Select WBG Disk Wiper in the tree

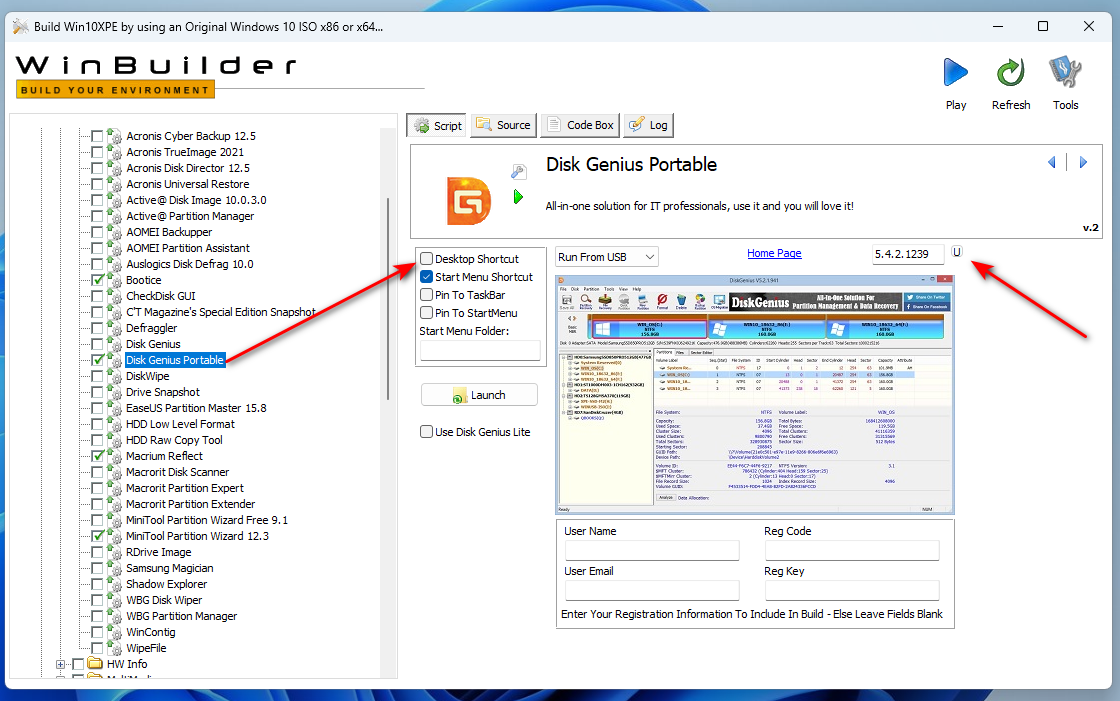tap(164, 600)
